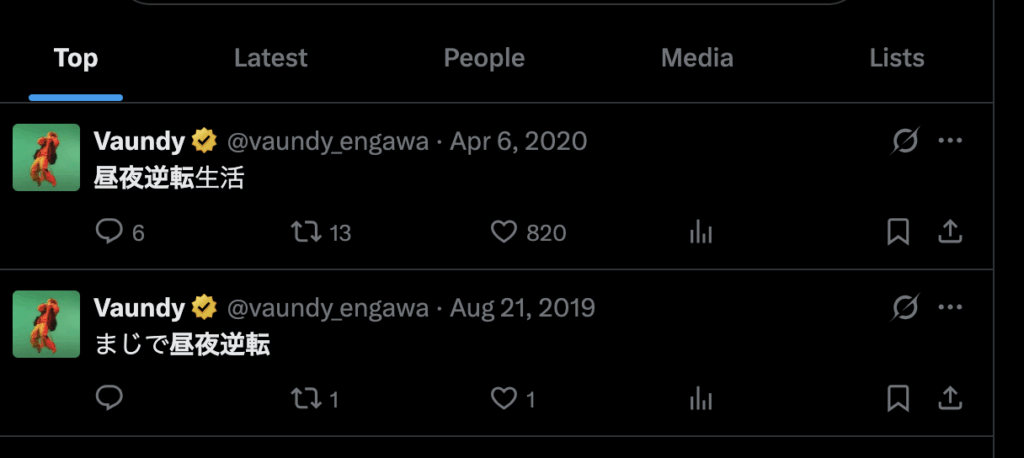Switch to the Latest tab
Screen dimensions: 1024x458
click(270, 58)
